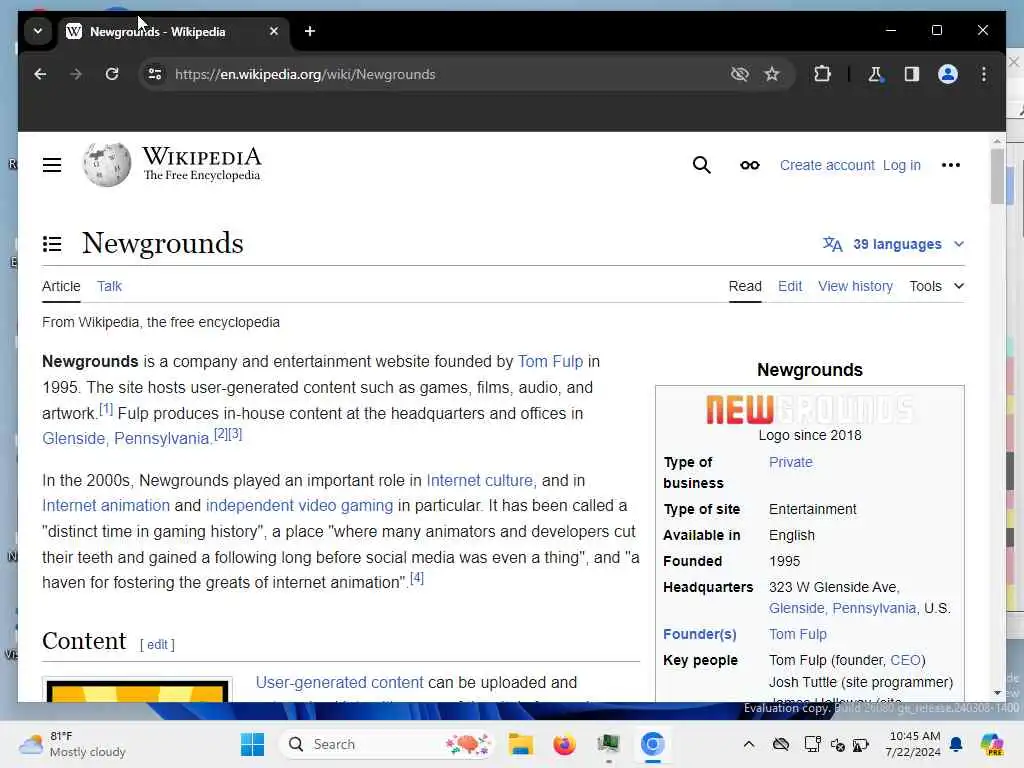View site information icon in address bar
1024x768 pixels.
coord(155,74)
